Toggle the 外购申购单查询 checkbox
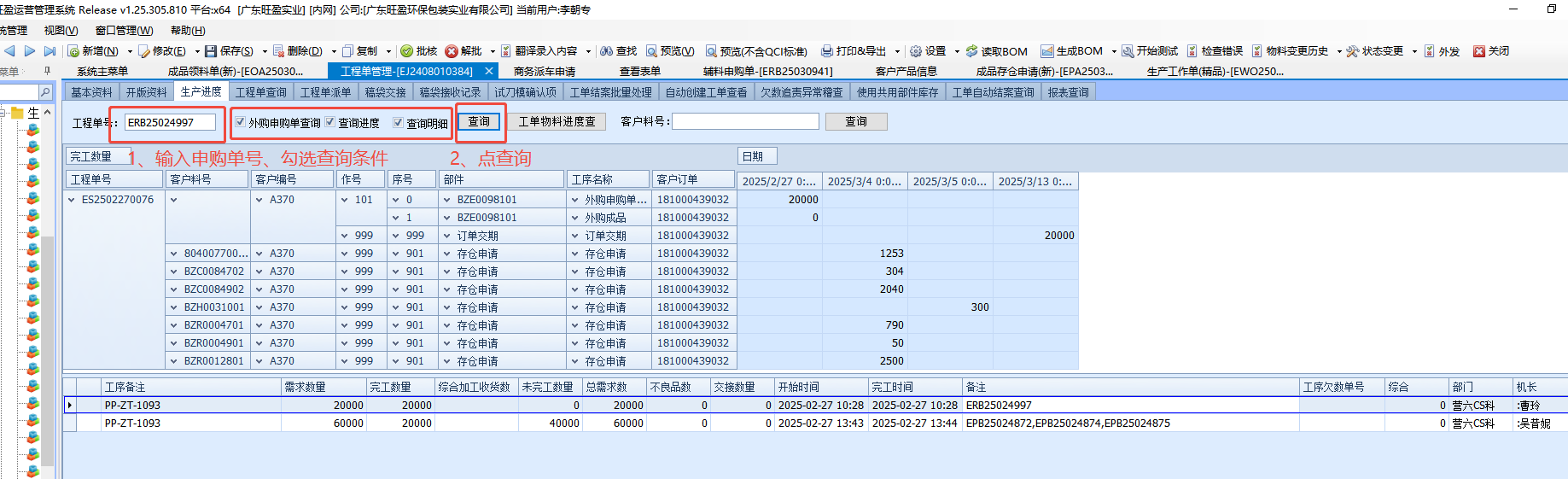Screen dimensions: 1568x479 pyautogui.click(x=241, y=122)
